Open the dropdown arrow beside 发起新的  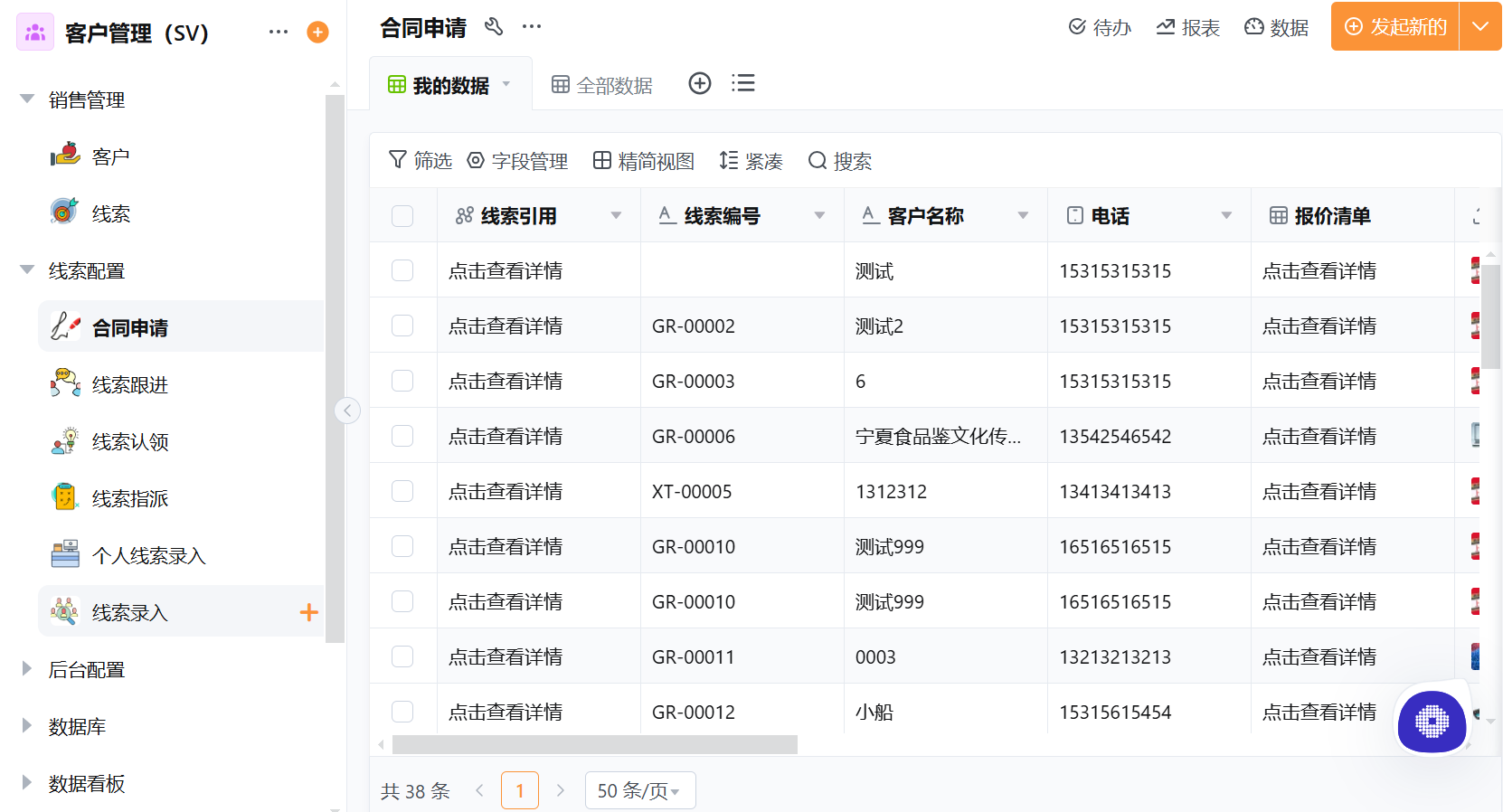(1480, 26)
